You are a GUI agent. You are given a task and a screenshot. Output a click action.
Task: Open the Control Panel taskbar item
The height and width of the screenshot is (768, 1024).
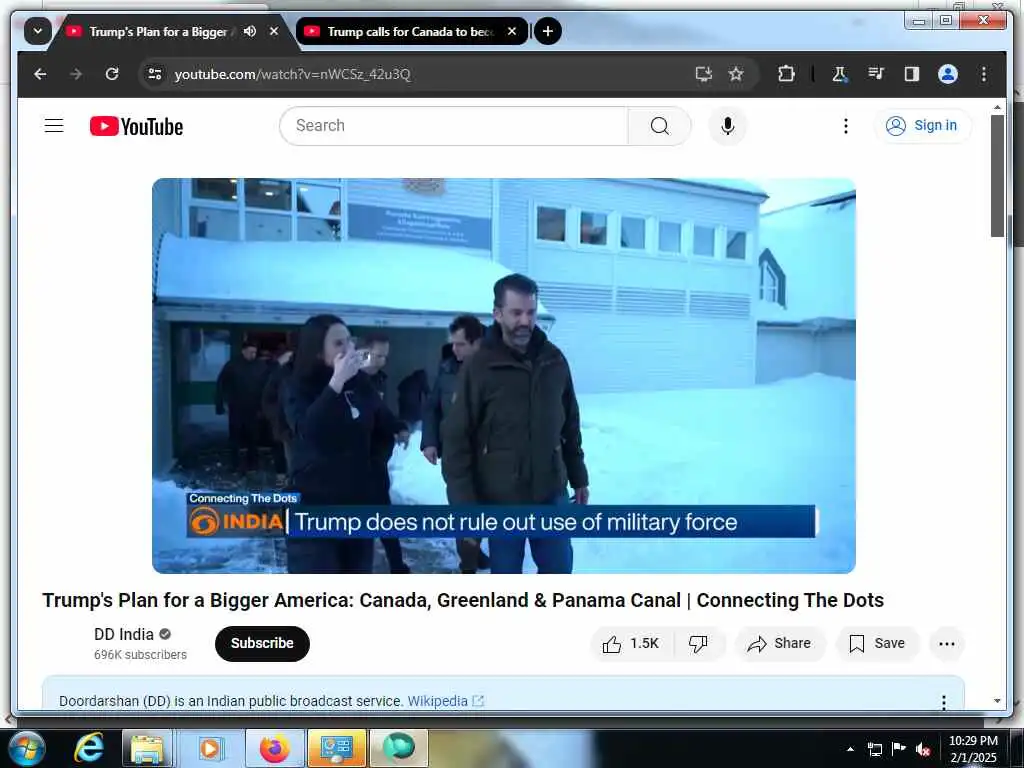pos(337,748)
